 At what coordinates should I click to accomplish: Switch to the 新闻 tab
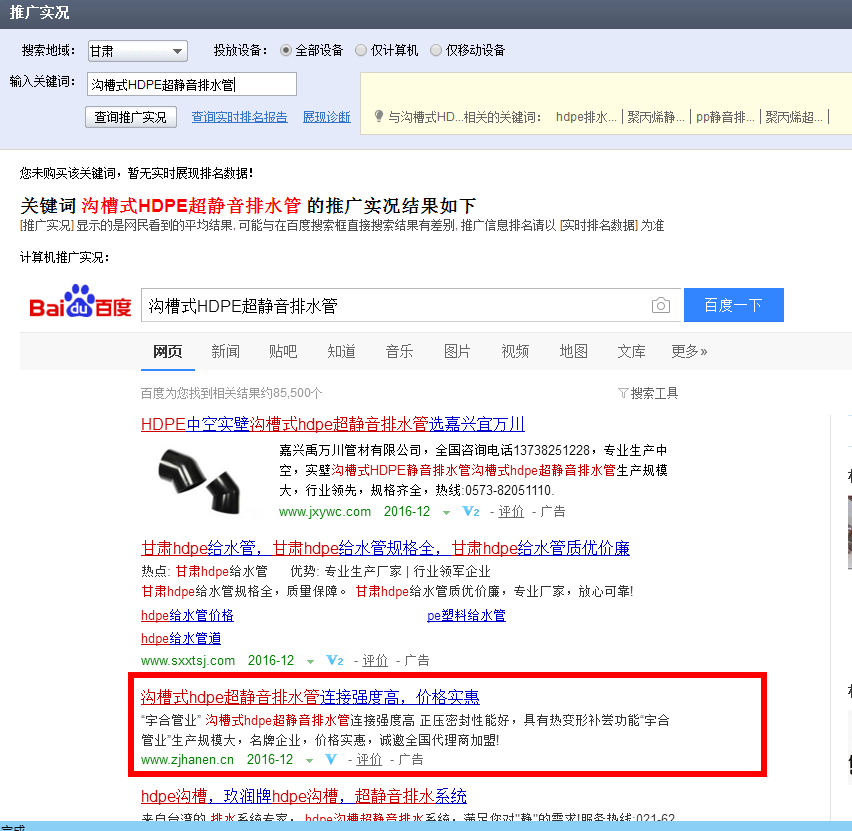[225, 351]
